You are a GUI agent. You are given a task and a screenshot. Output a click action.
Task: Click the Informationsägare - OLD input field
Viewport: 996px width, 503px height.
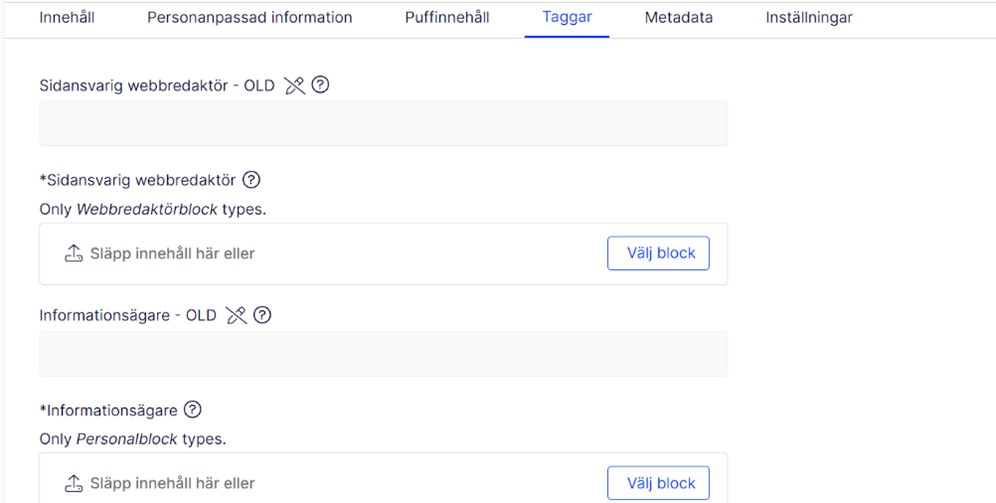point(383,354)
